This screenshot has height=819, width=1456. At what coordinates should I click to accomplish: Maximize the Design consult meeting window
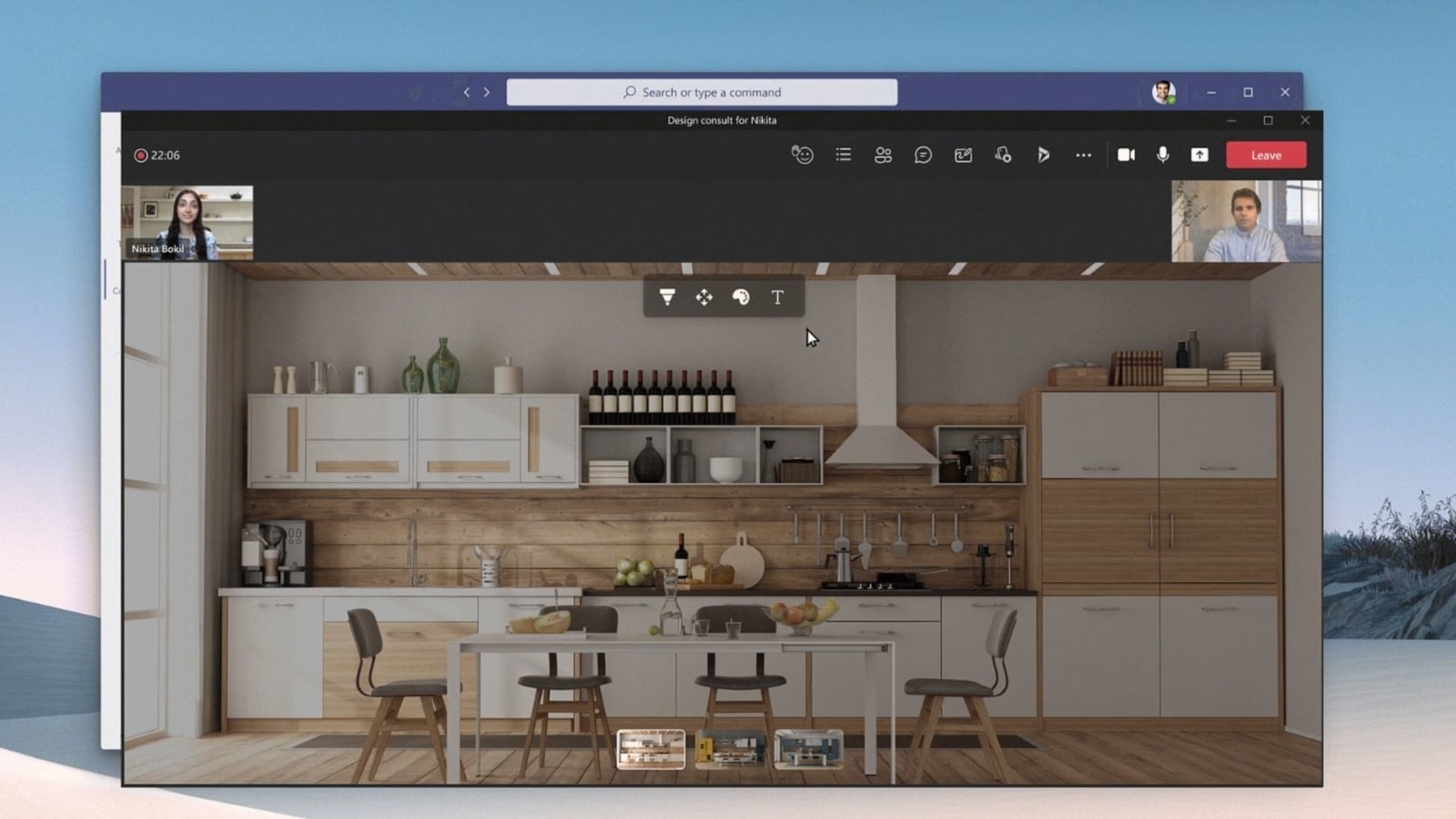coord(1268,120)
